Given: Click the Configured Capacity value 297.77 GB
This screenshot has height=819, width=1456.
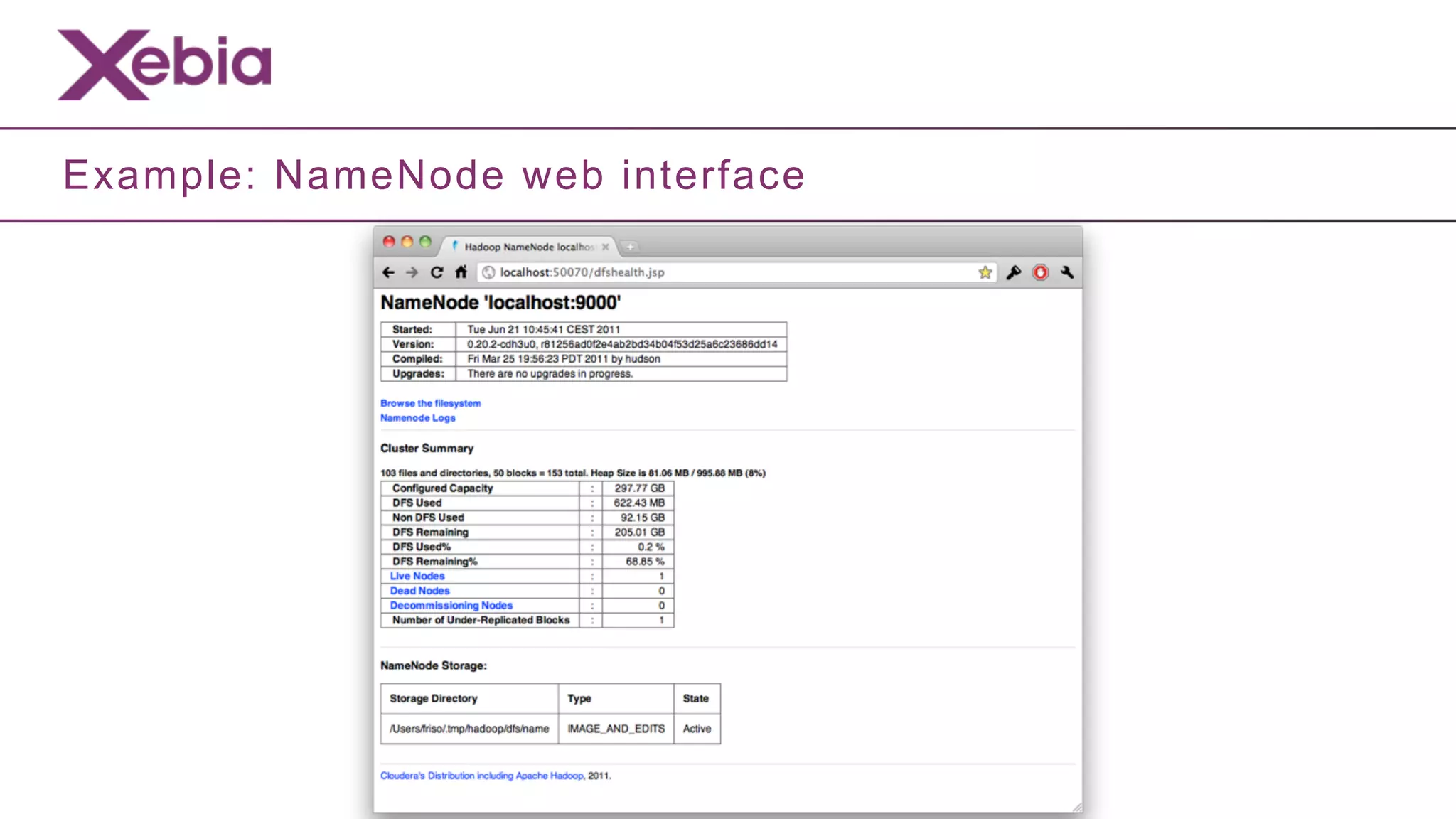Looking at the screenshot, I should click(639, 488).
